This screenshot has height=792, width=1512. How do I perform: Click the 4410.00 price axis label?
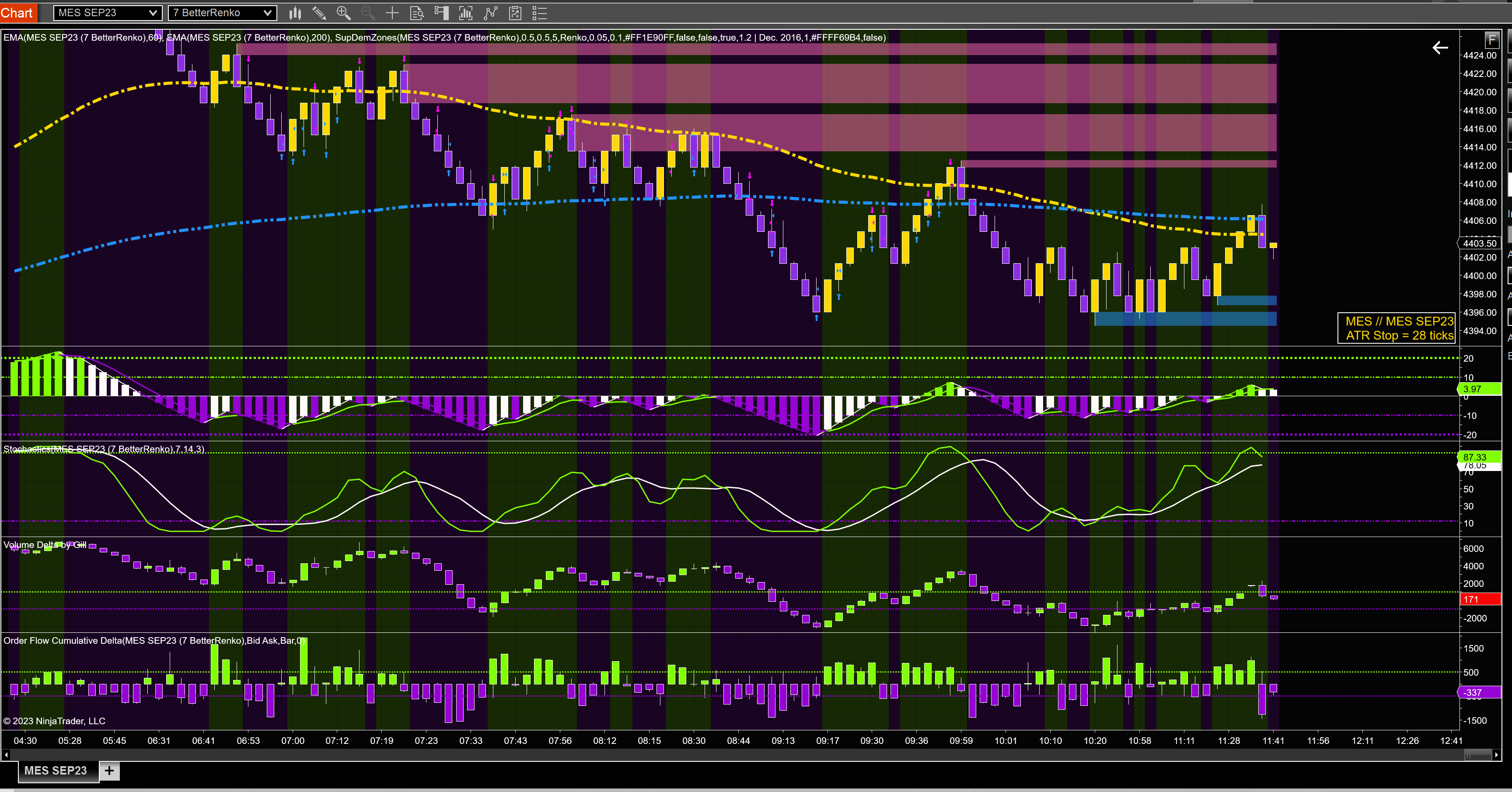[1479, 184]
